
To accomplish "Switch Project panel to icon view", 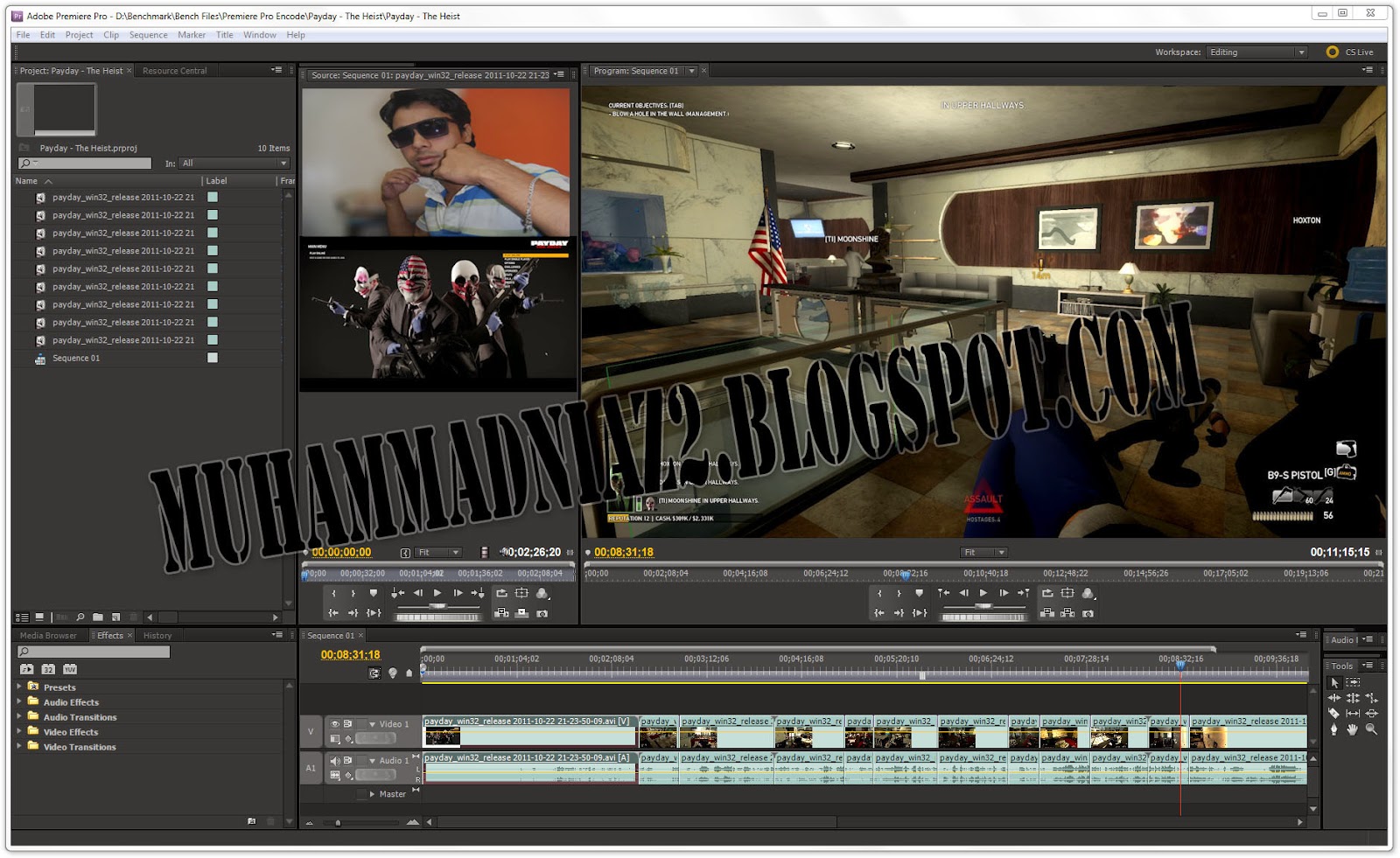I will click(x=39, y=617).
